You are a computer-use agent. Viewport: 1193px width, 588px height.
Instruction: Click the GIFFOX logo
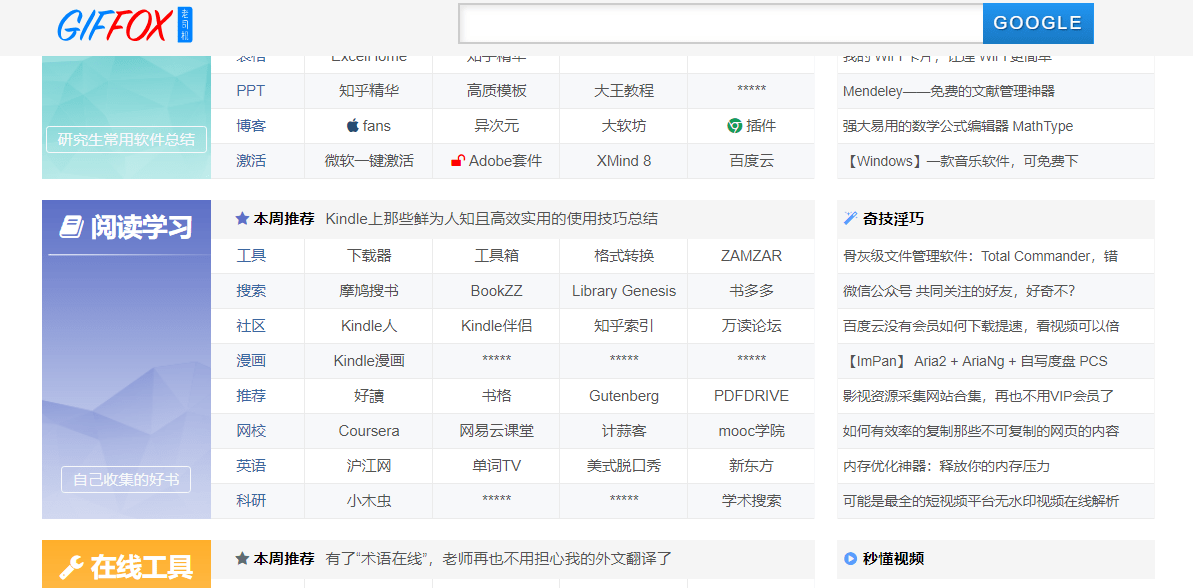point(126,25)
